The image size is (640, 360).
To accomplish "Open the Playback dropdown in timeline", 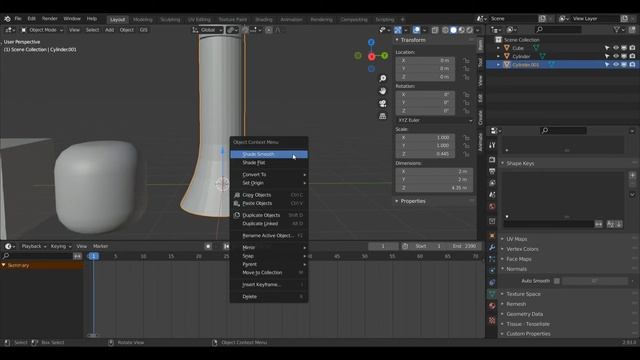I will tap(33, 246).
